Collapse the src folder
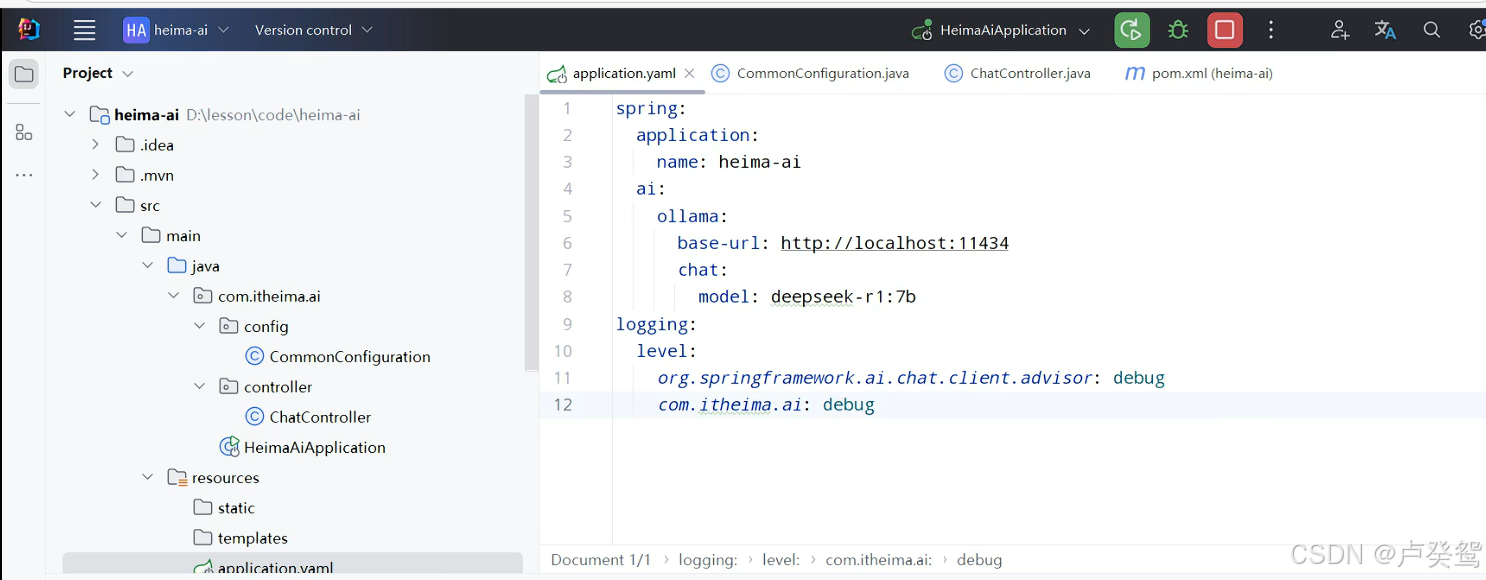Image resolution: width=1486 pixels, height=580 pixels. click(x=95, y=205)
